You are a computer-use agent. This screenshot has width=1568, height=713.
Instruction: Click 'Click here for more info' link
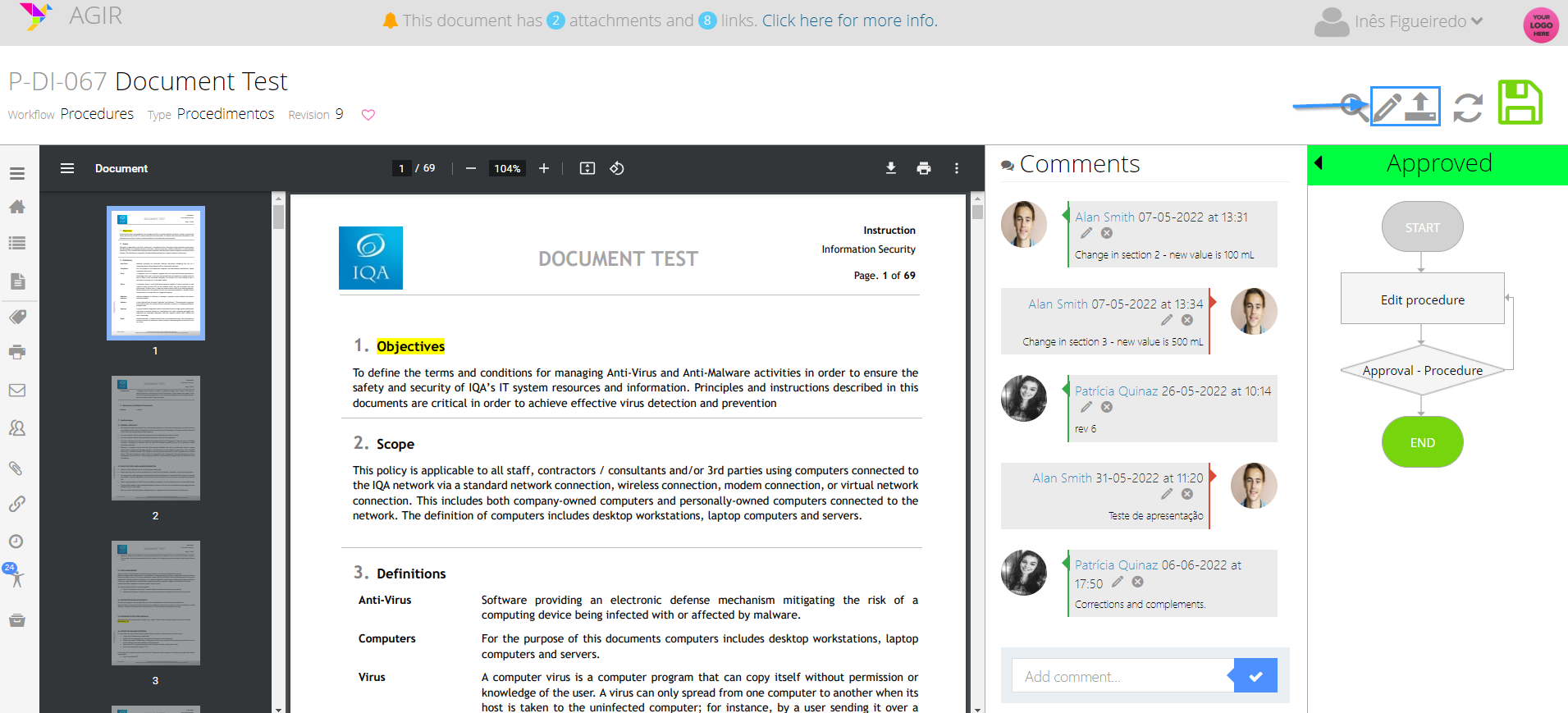850,21
